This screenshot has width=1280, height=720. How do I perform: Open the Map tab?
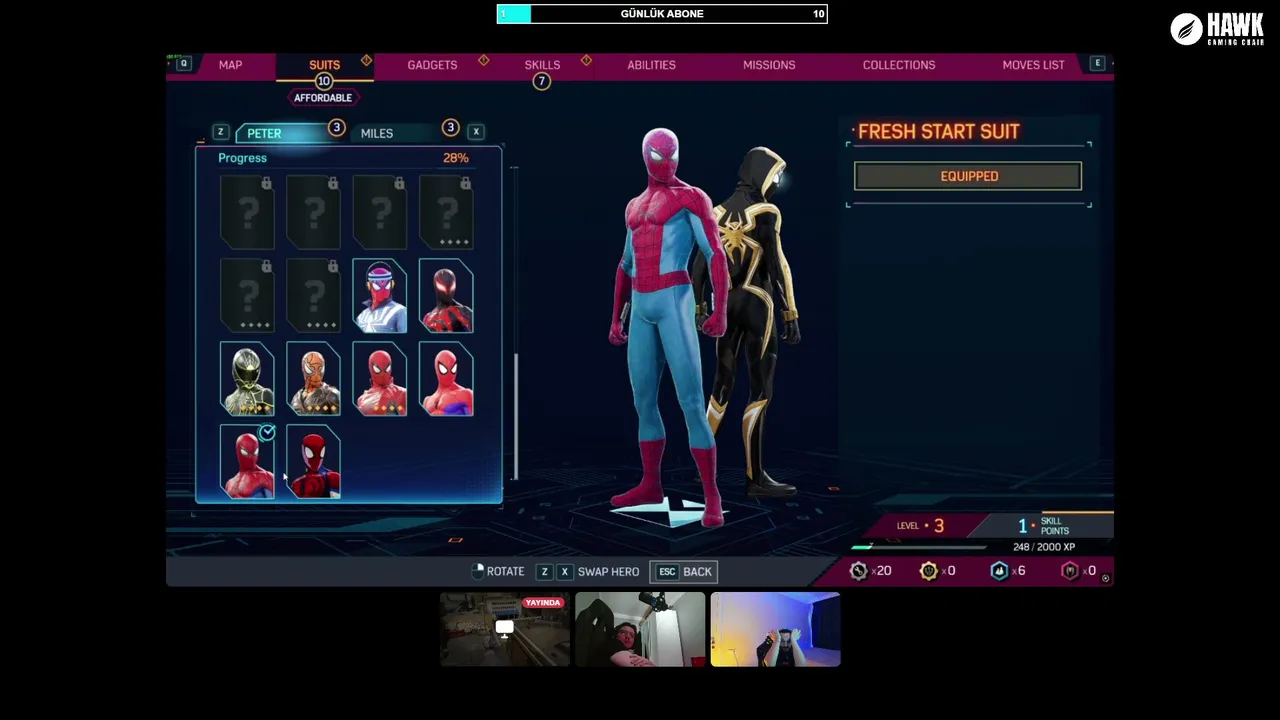230,65
